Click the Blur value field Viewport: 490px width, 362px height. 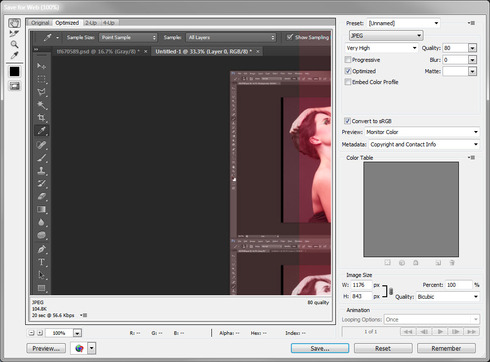point(455,60)
